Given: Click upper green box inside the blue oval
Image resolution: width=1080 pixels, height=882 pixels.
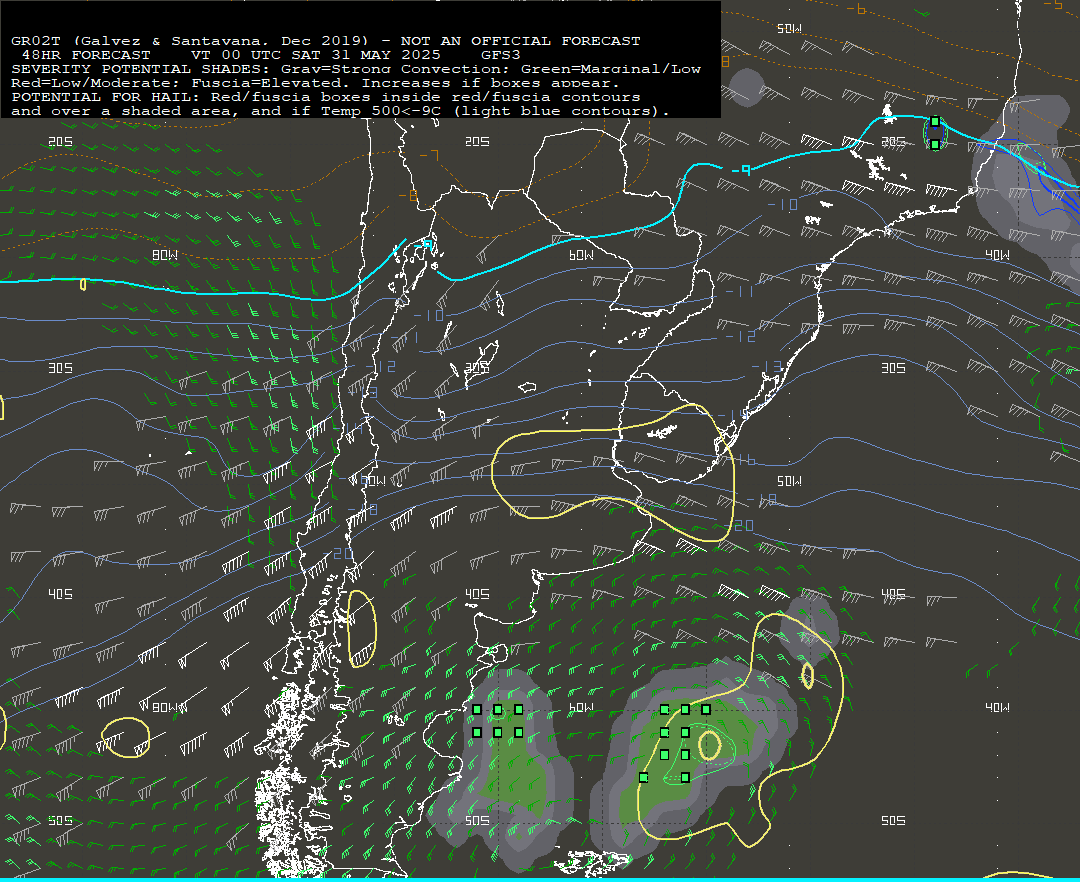Looking at the screenshot, I should point(935,122).
